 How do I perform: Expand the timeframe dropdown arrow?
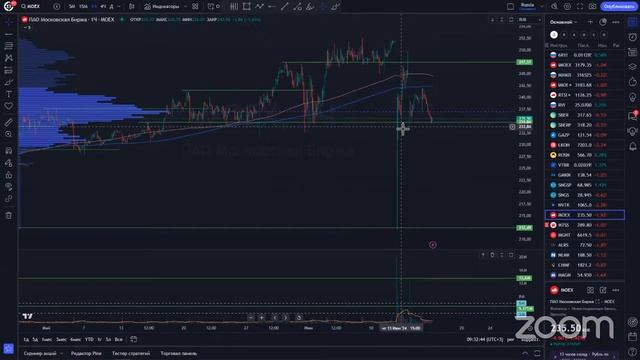[119, 7]
